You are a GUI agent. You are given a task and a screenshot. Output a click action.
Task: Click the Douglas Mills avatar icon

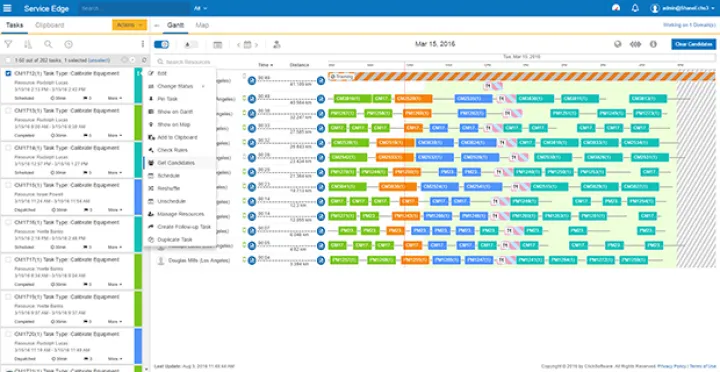tap(161, 260)
